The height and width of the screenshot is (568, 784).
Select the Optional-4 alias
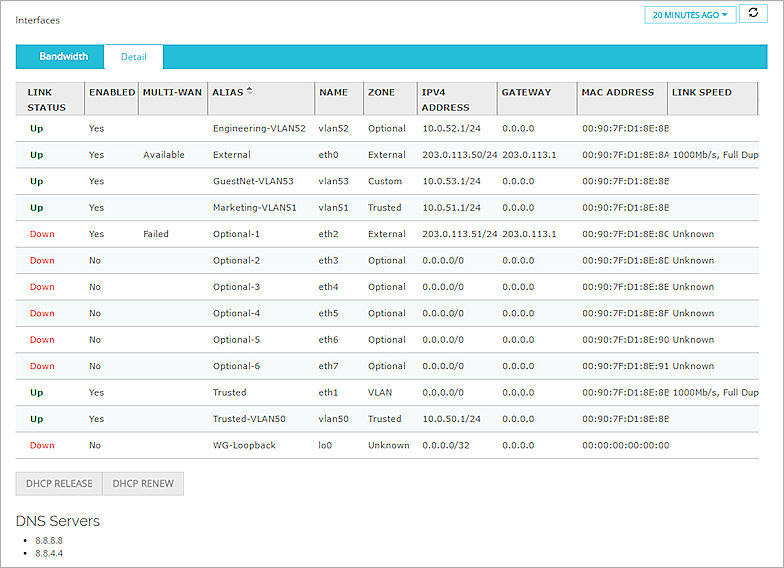pyautogui.click(x=236, y=314)
